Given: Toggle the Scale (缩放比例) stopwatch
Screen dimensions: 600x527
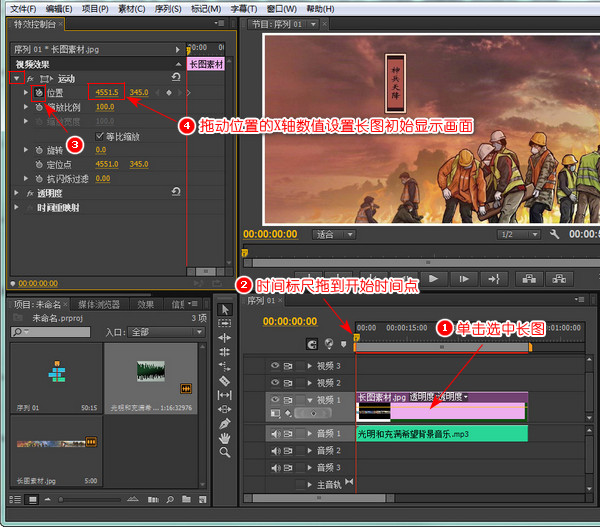Looking at the screenshot, I should click(x=39, y=107).
